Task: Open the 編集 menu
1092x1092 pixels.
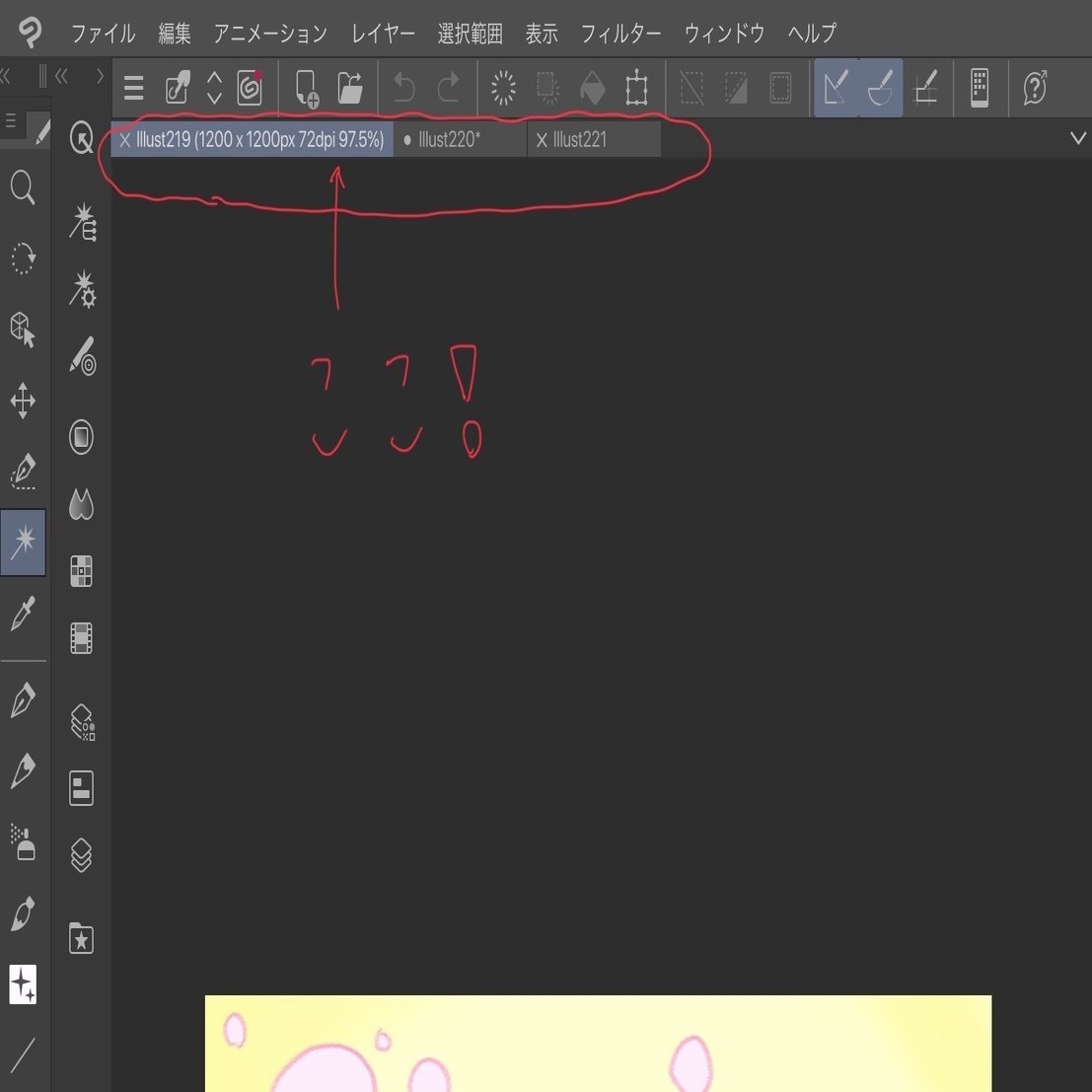Action: (x=174, y=33)
